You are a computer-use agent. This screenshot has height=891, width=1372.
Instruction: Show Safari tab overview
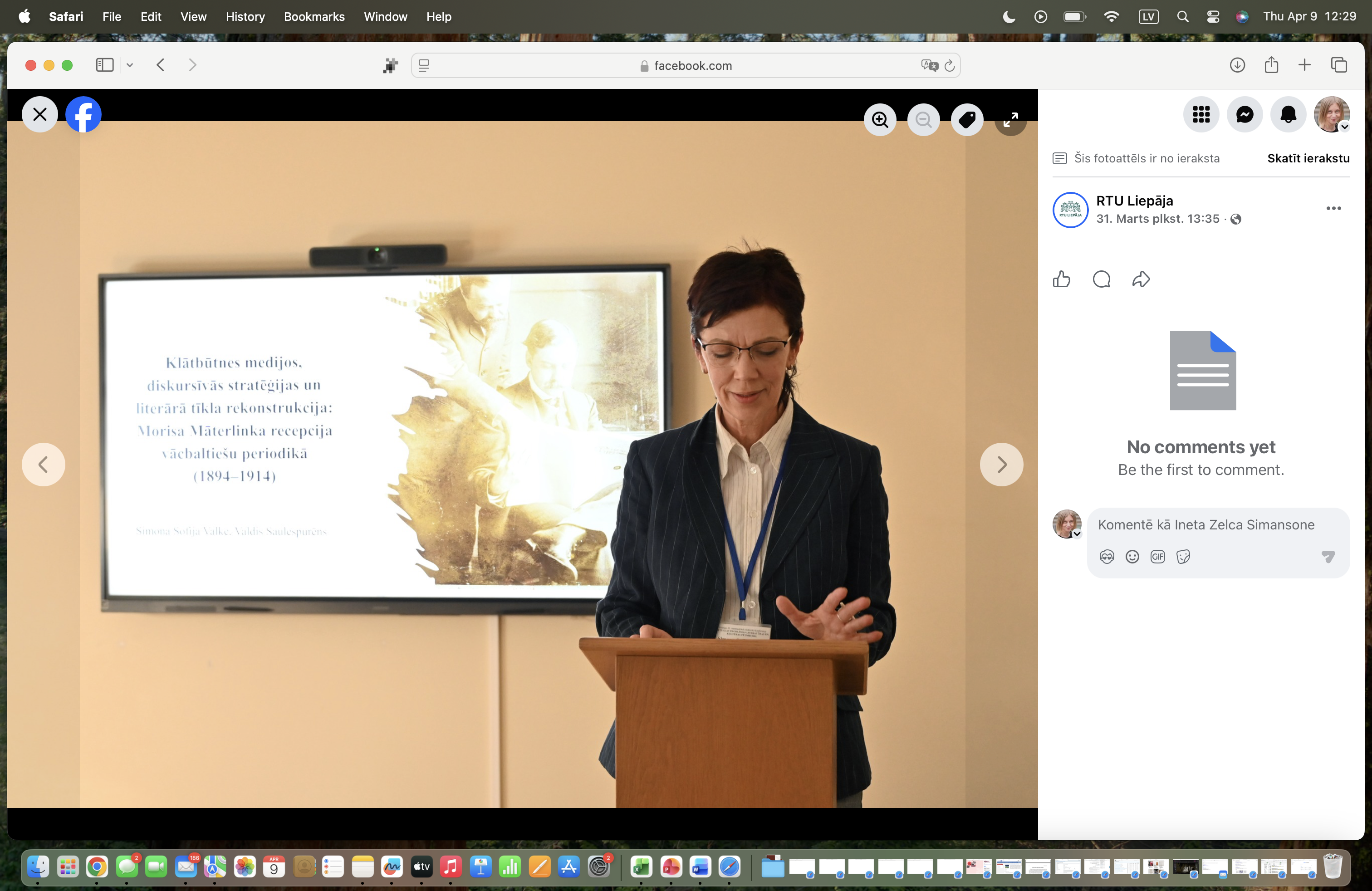[x=1338, y=65]
